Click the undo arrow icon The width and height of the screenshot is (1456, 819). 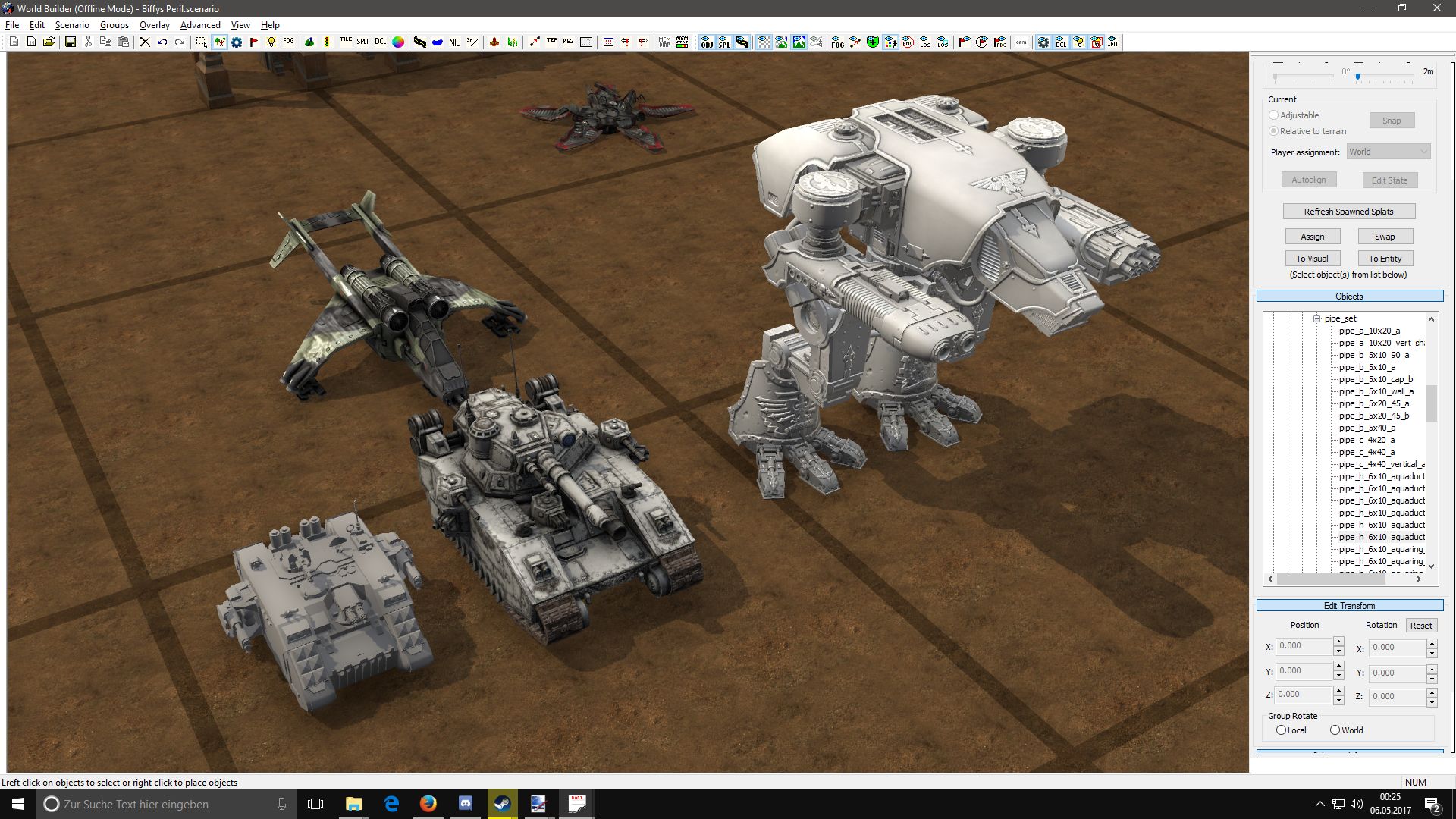pyautogui.click(x=162, y=42)
